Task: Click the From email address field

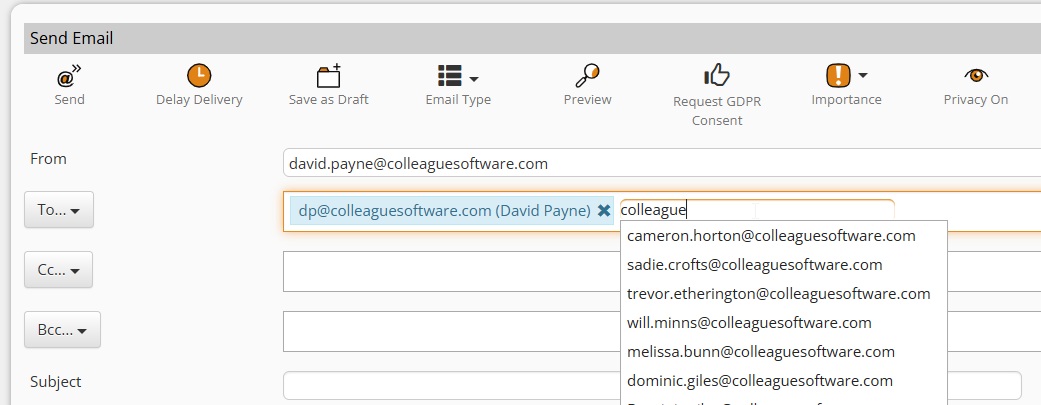Action: (660, 163)
